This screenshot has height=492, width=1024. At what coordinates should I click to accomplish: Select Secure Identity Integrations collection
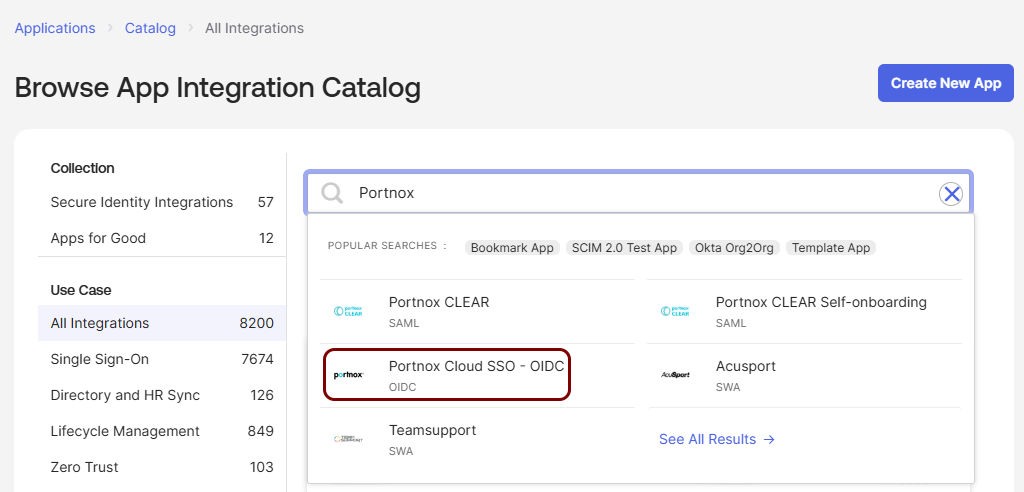click(x=142, y=202)
